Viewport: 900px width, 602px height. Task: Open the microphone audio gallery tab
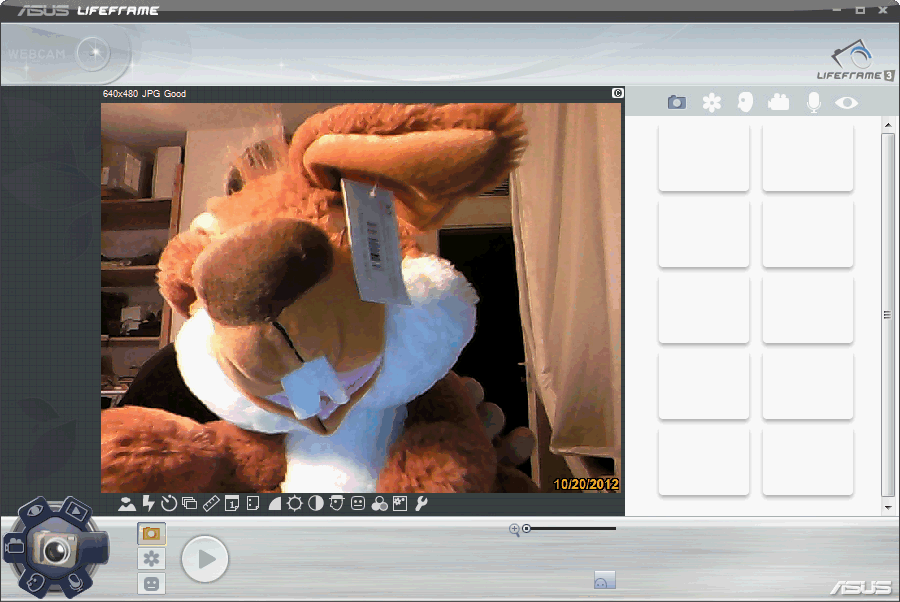pyautogui.click(x=813, y=103)
